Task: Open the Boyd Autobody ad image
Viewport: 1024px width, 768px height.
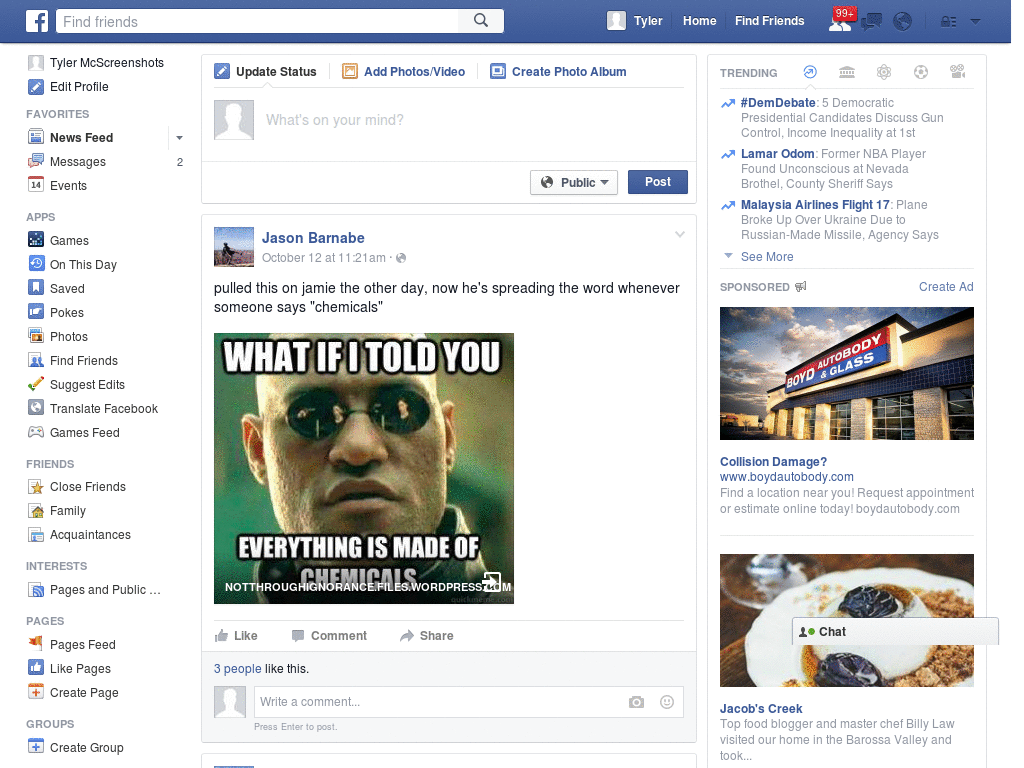Action: click(x=846, y=374)
